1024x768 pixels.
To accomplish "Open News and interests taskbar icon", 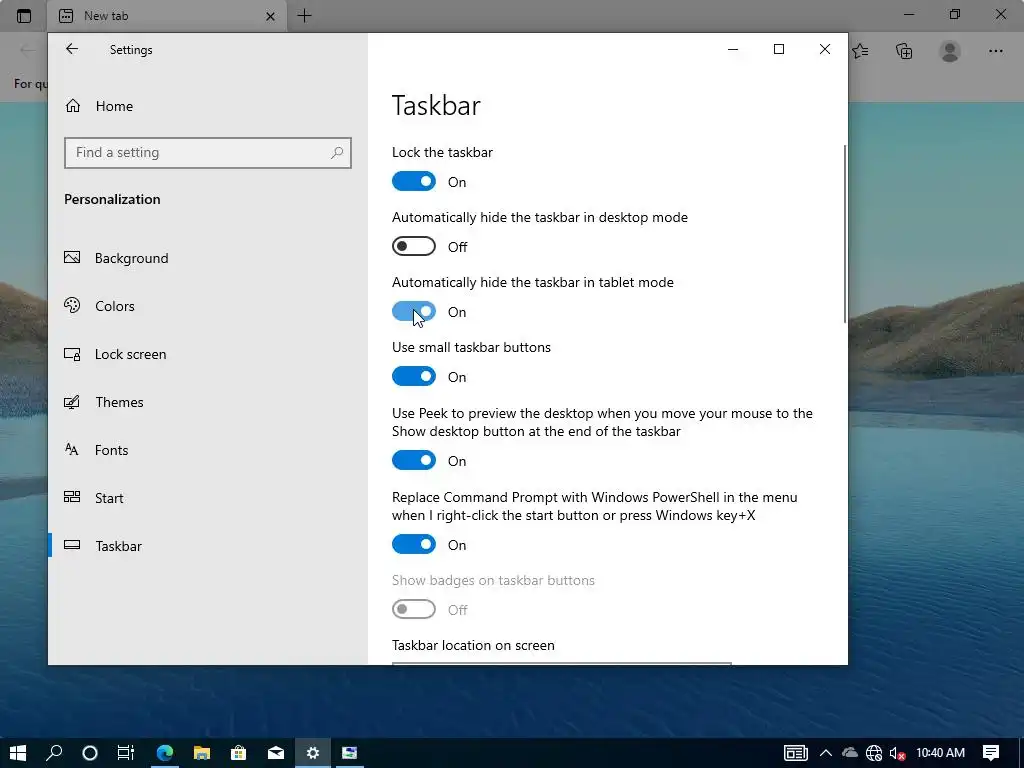I will point(795,753).
